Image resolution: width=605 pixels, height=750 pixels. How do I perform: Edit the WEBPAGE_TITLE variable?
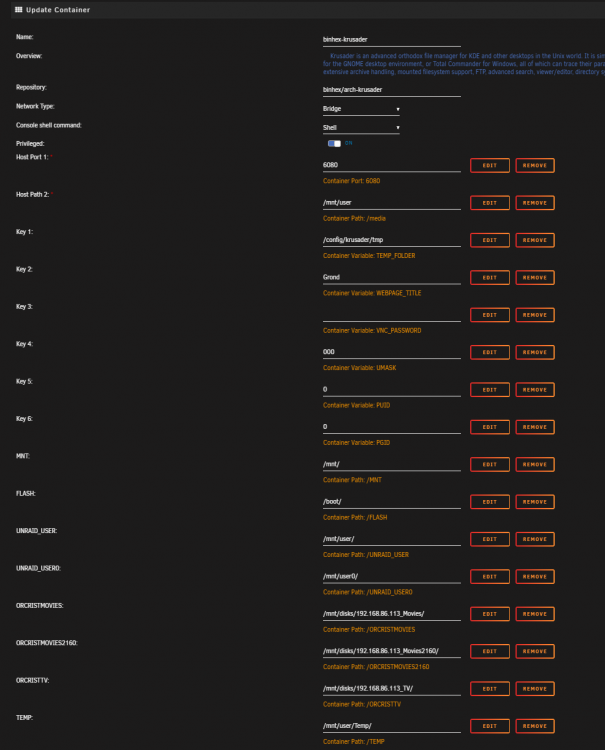tap(490, 277)
